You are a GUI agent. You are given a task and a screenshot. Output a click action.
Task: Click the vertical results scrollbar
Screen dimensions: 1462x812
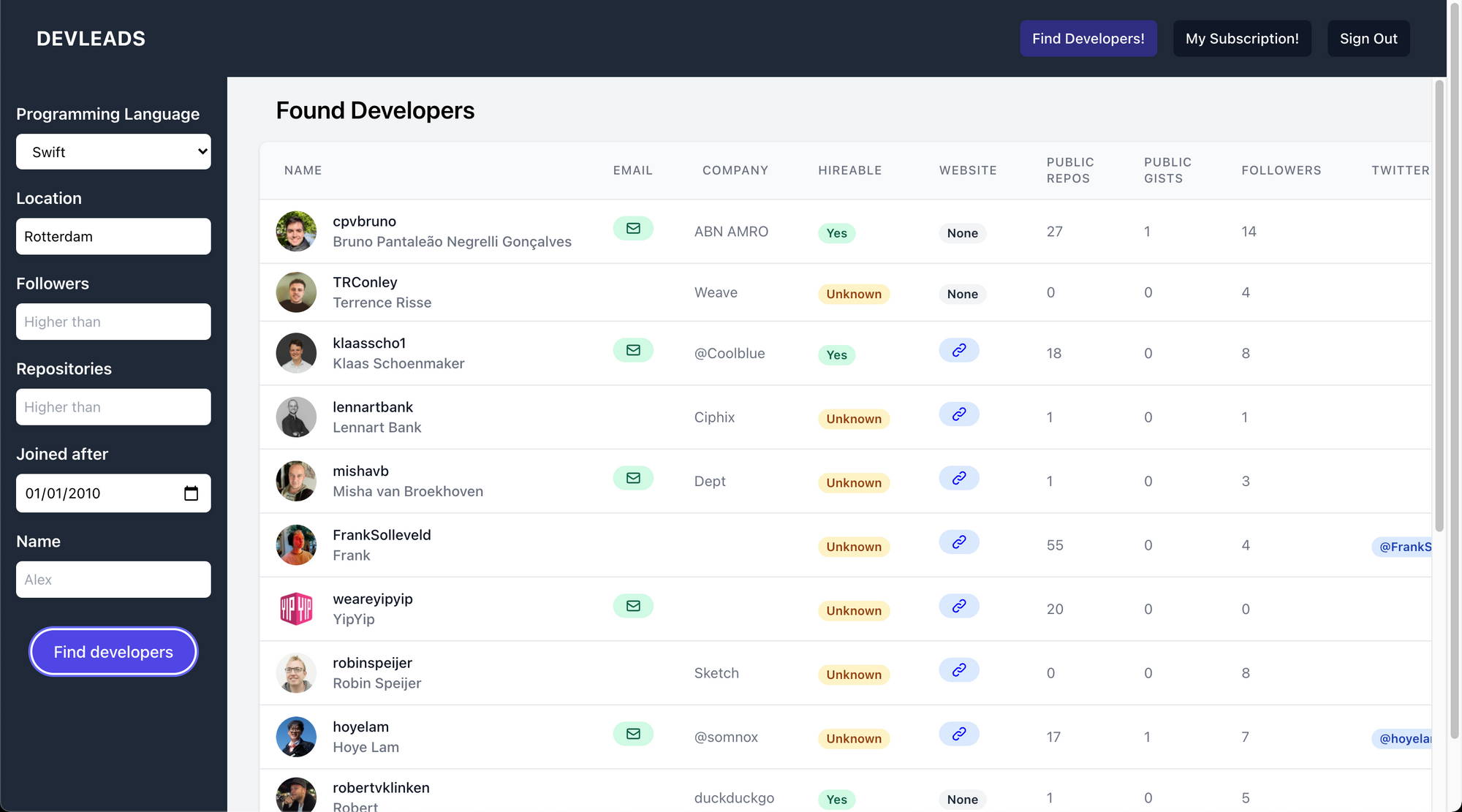click(x=1439, y=307)
